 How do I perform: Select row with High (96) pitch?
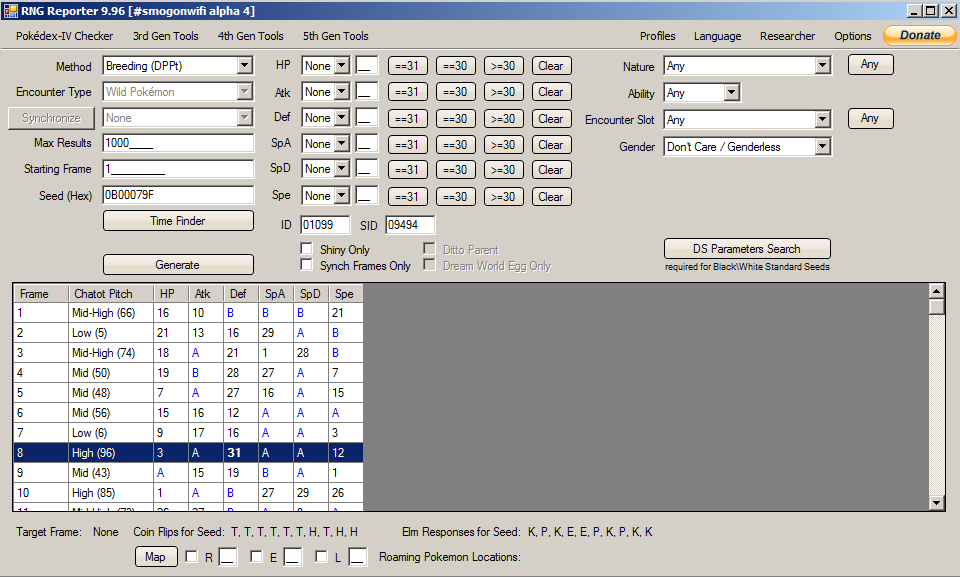[189, 453]
